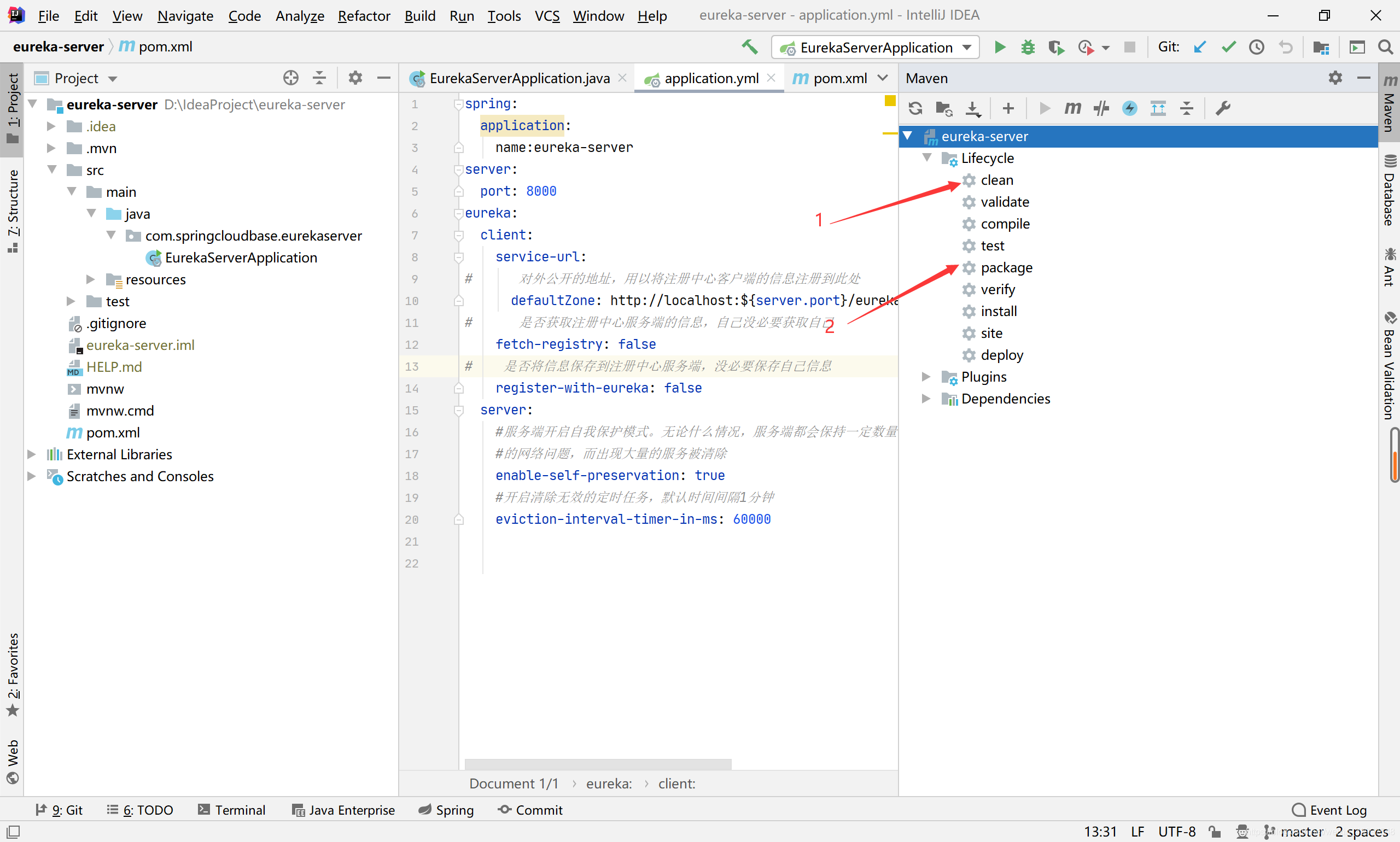Toggle the Project tool window stripe
This screenshot has width=1400, height=842.
(13, 108)
